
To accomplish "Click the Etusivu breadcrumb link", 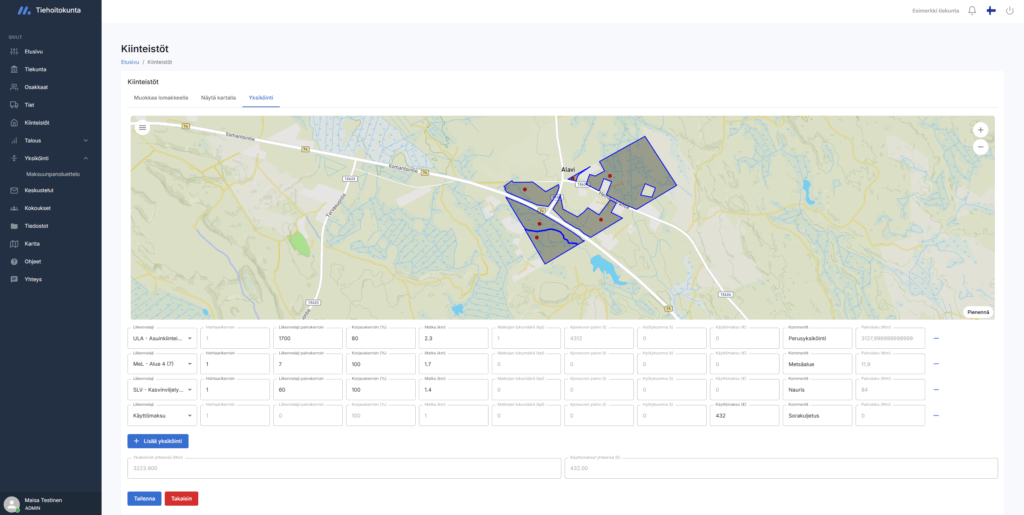I will pos(129,62).
